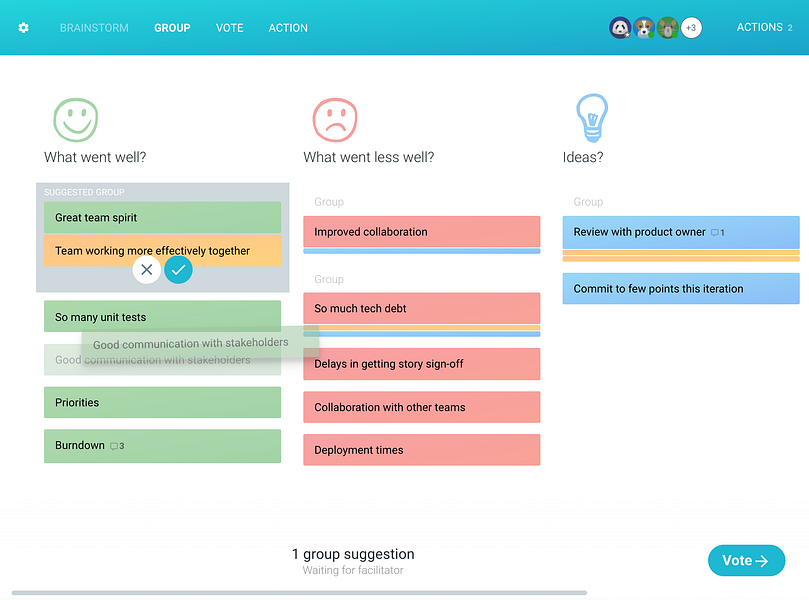Click the green smiley face icon

[x=76, y=120]
